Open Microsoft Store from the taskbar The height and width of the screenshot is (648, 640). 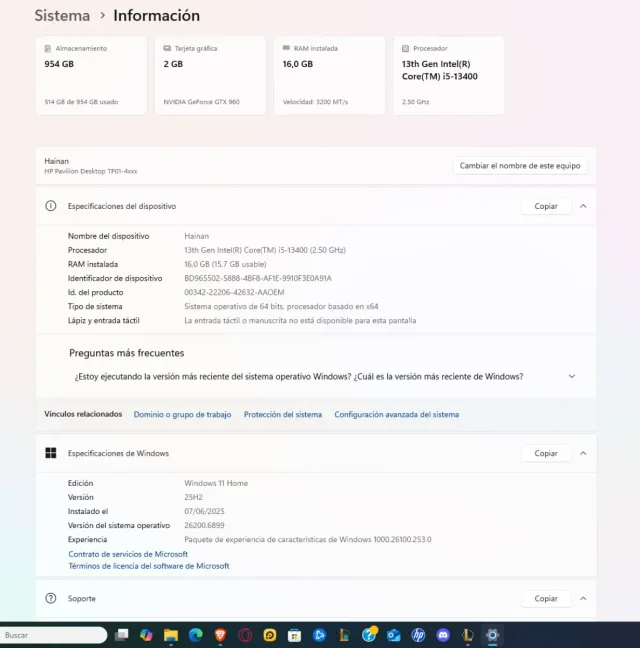[295, 635]
